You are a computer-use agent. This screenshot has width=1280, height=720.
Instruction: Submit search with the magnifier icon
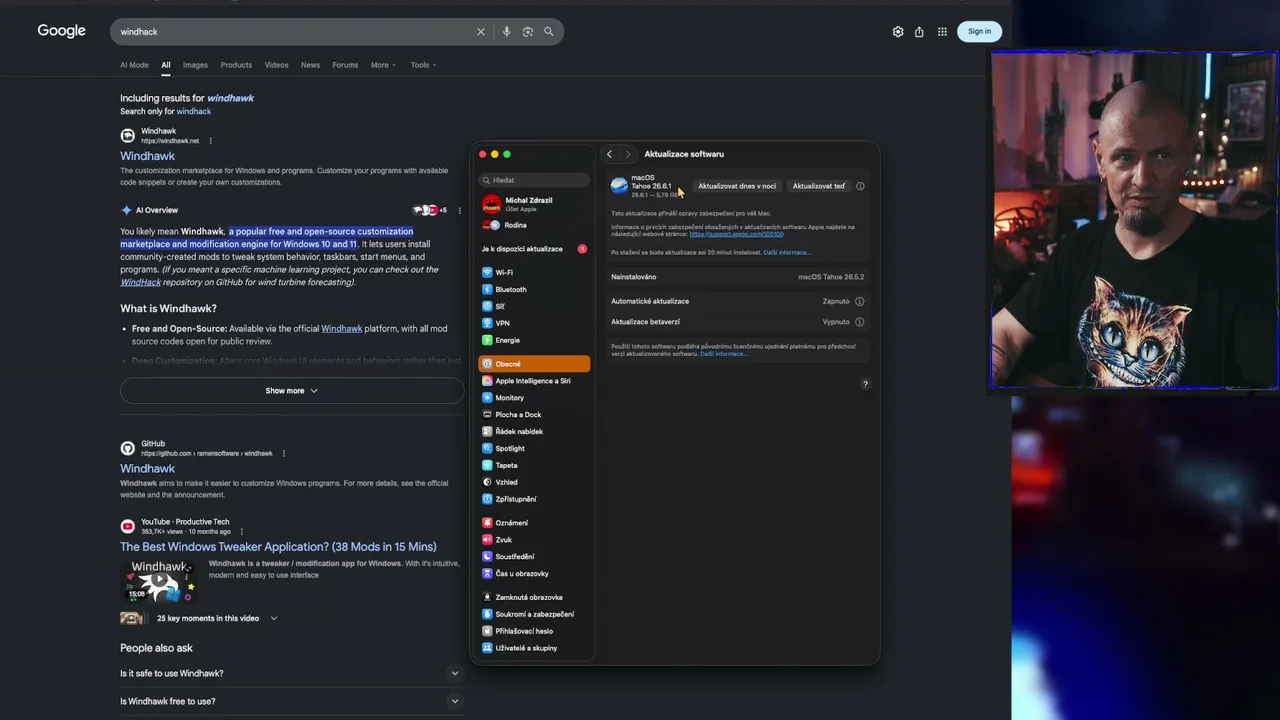549,32
